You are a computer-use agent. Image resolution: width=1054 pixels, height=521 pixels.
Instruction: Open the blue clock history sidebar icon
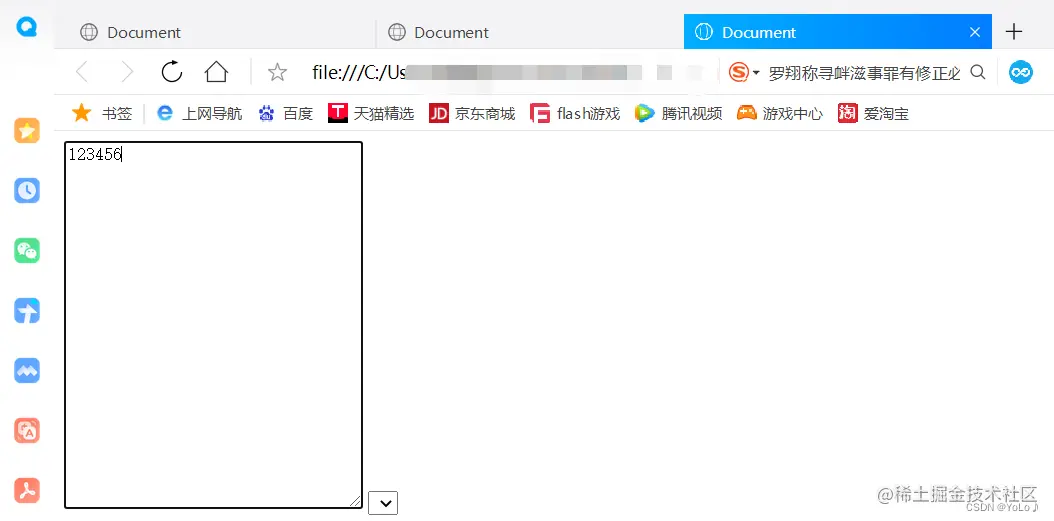tap(27, 190)
